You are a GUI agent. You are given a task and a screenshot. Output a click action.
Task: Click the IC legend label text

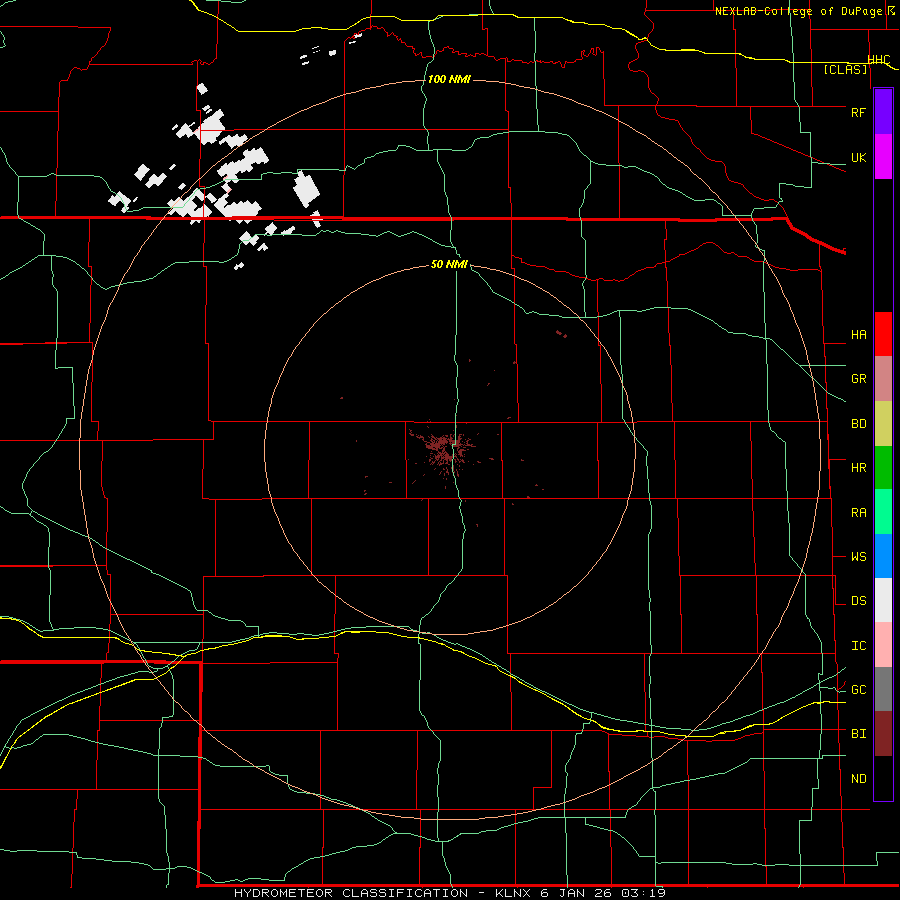pyautogui.click(x=858, y=645)
